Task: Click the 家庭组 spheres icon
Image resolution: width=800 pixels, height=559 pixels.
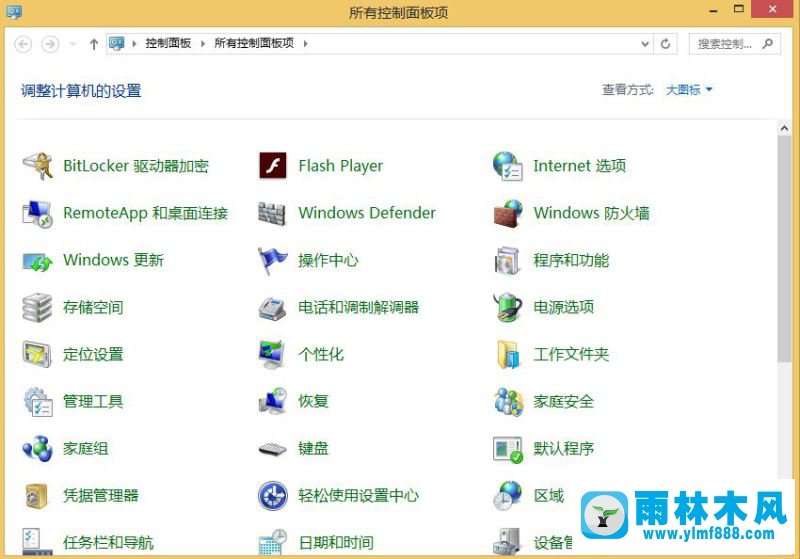Action: tap(37, 449)
